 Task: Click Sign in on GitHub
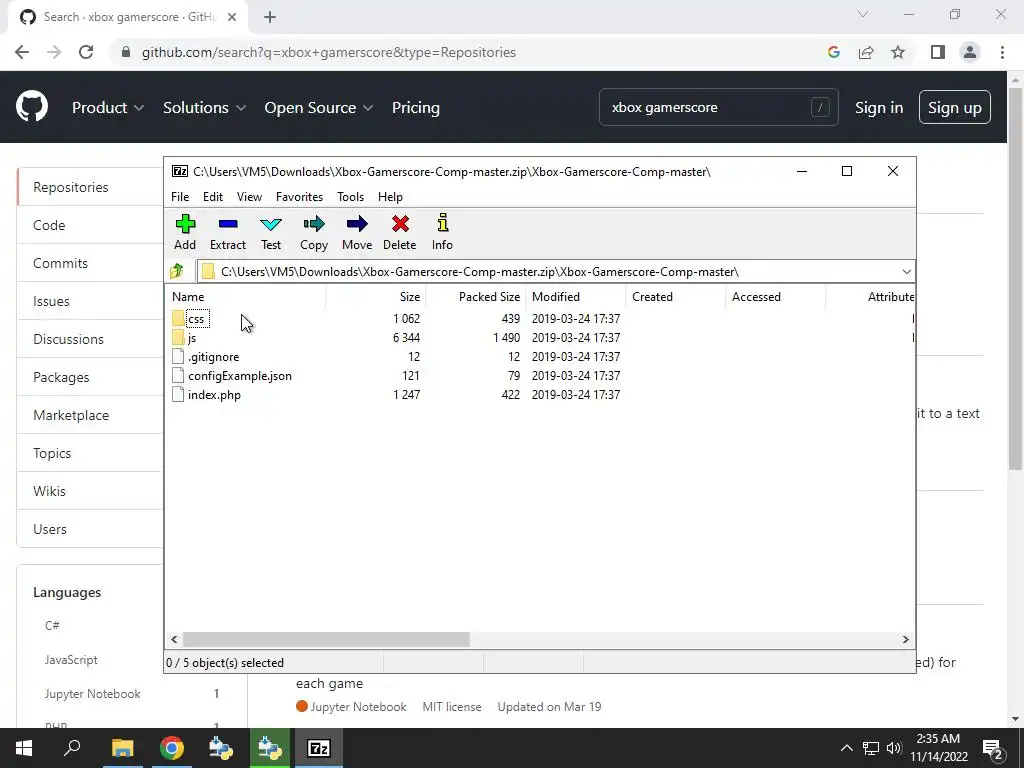879,108
